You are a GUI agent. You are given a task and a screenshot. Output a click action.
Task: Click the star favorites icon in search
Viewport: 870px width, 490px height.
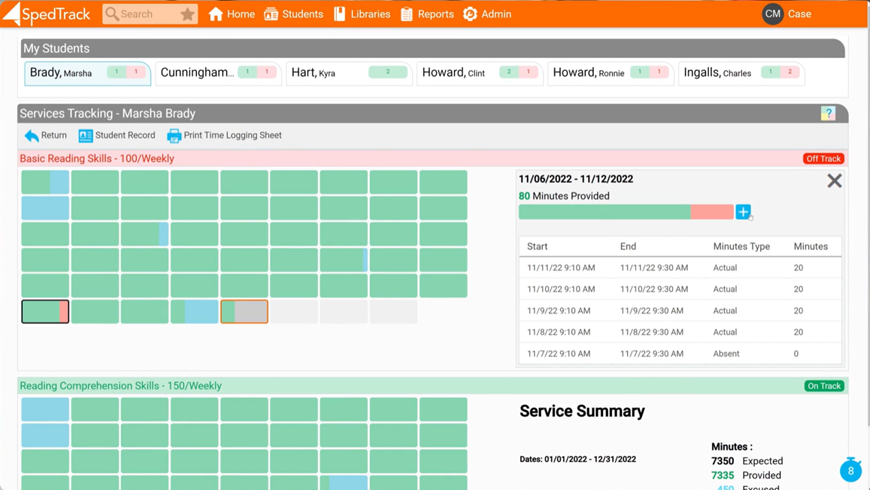(x=187, y=14)
